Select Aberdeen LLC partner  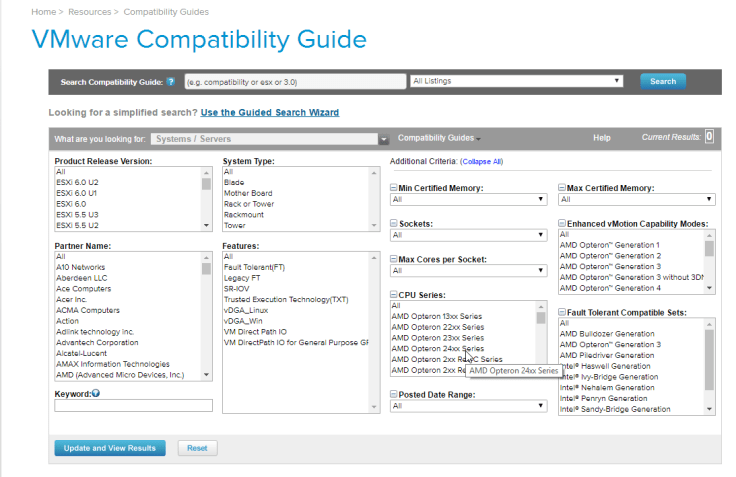tap(82, 278)
